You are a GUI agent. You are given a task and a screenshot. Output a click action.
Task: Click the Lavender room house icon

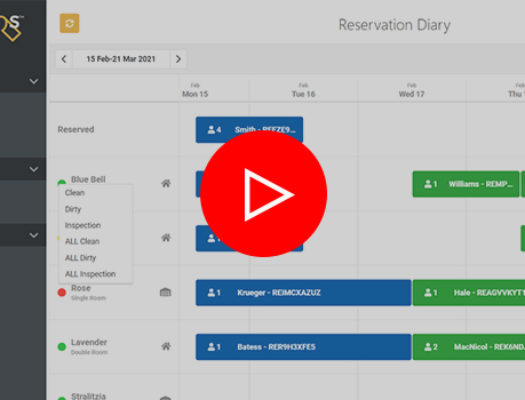166,346
